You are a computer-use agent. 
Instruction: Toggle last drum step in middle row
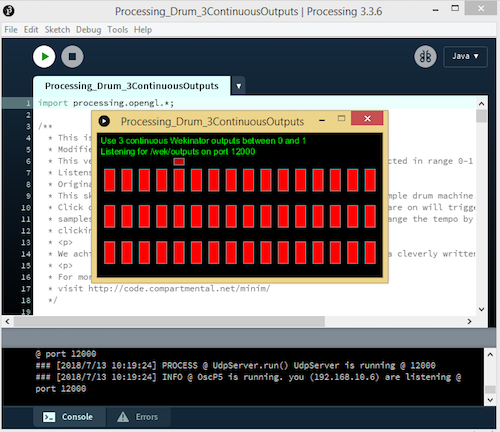coord(370,216)
